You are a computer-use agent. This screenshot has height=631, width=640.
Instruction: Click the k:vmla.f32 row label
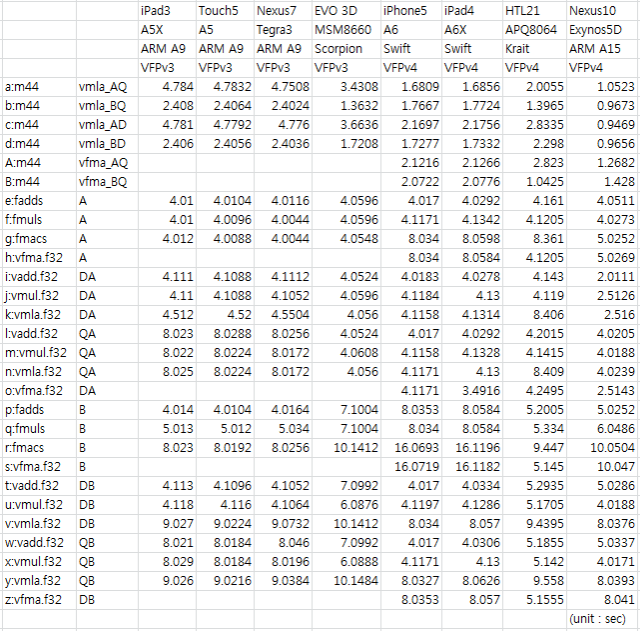tap(39, 315)
